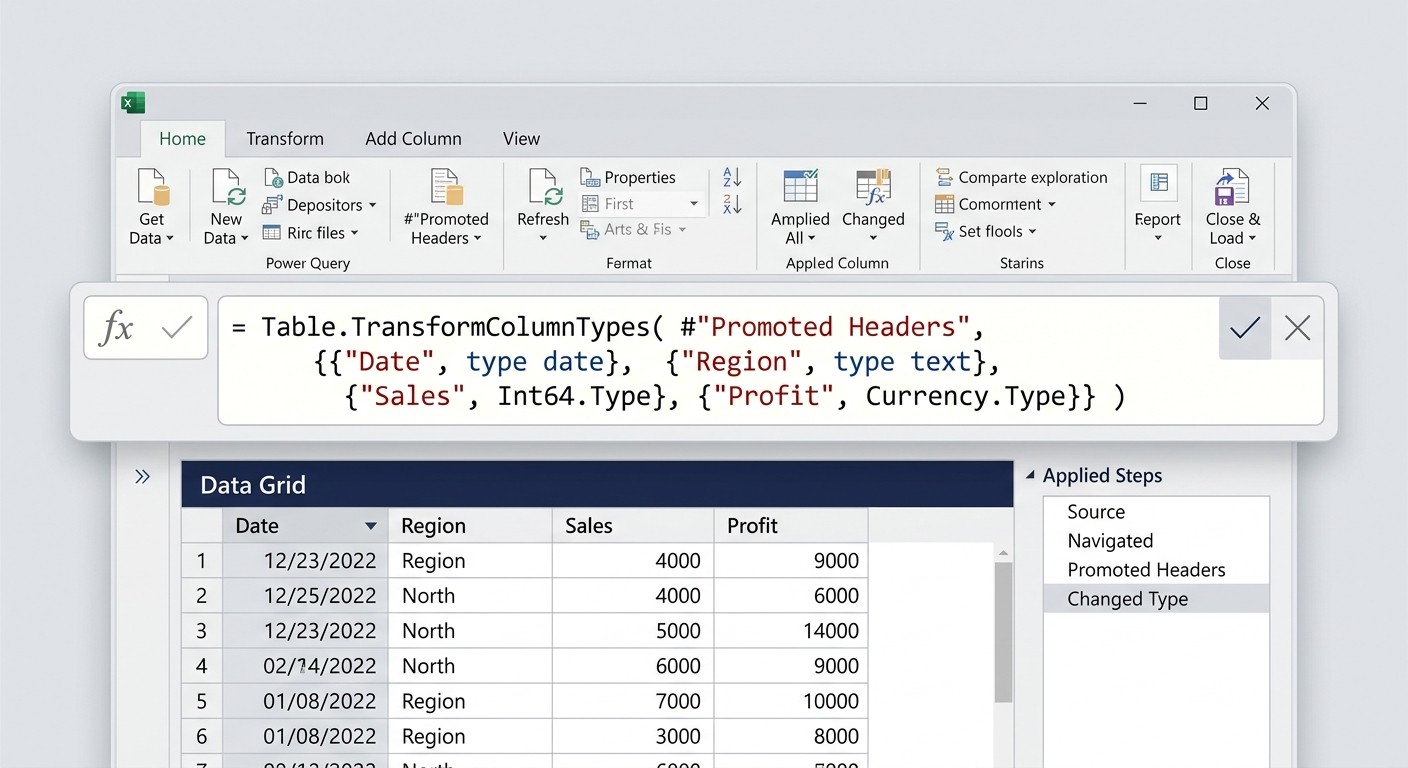The image size is (1408, 768).
Task: Open the Date column filter dropdown
Action: pyautogui.click(x=370, y=526)
